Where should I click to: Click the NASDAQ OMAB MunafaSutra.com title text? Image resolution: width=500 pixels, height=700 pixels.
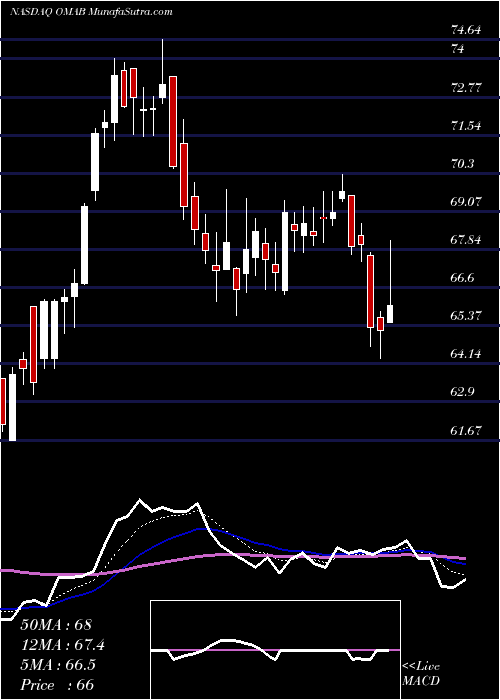coord(91,12)
